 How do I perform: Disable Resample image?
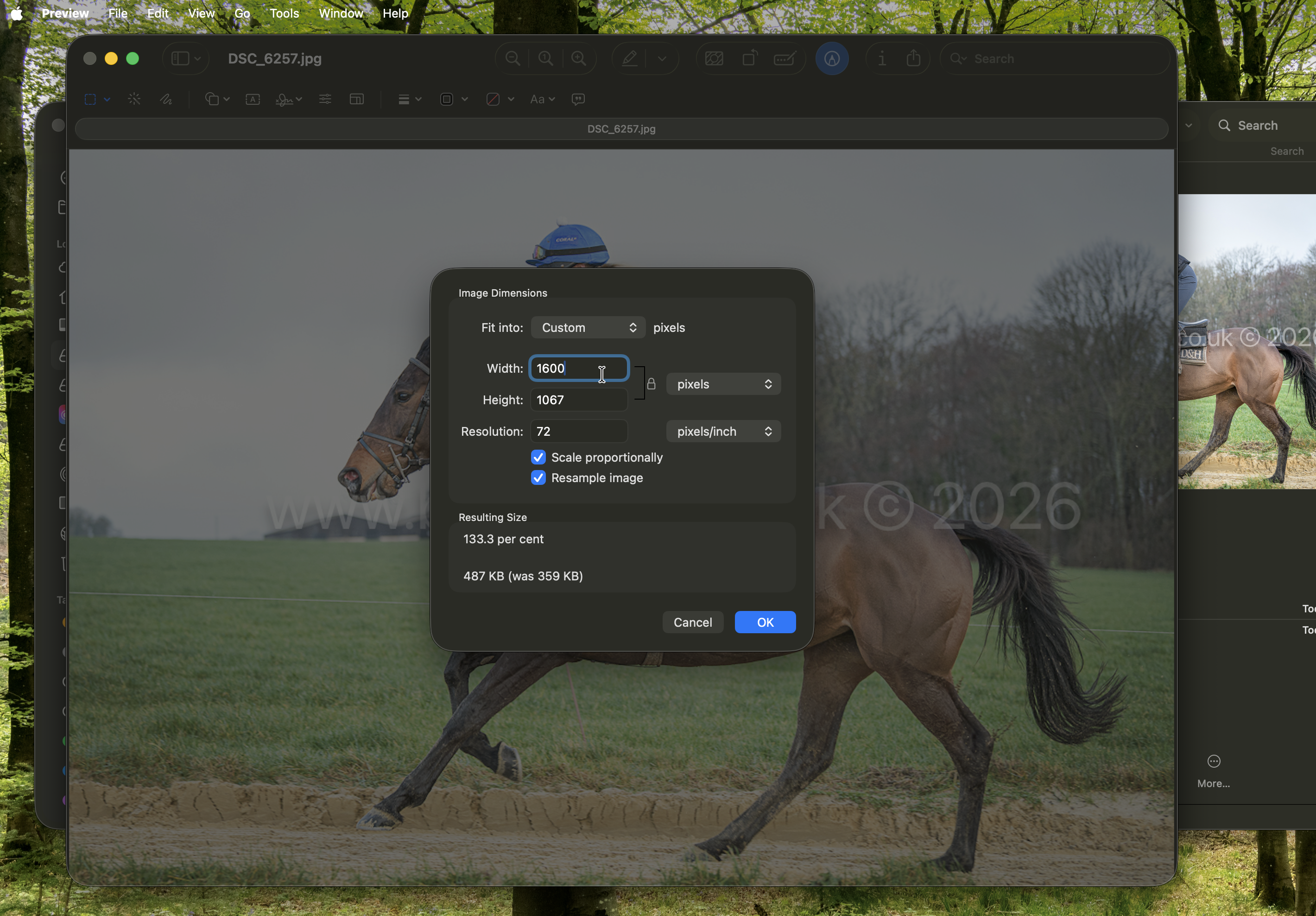[538, 478]
